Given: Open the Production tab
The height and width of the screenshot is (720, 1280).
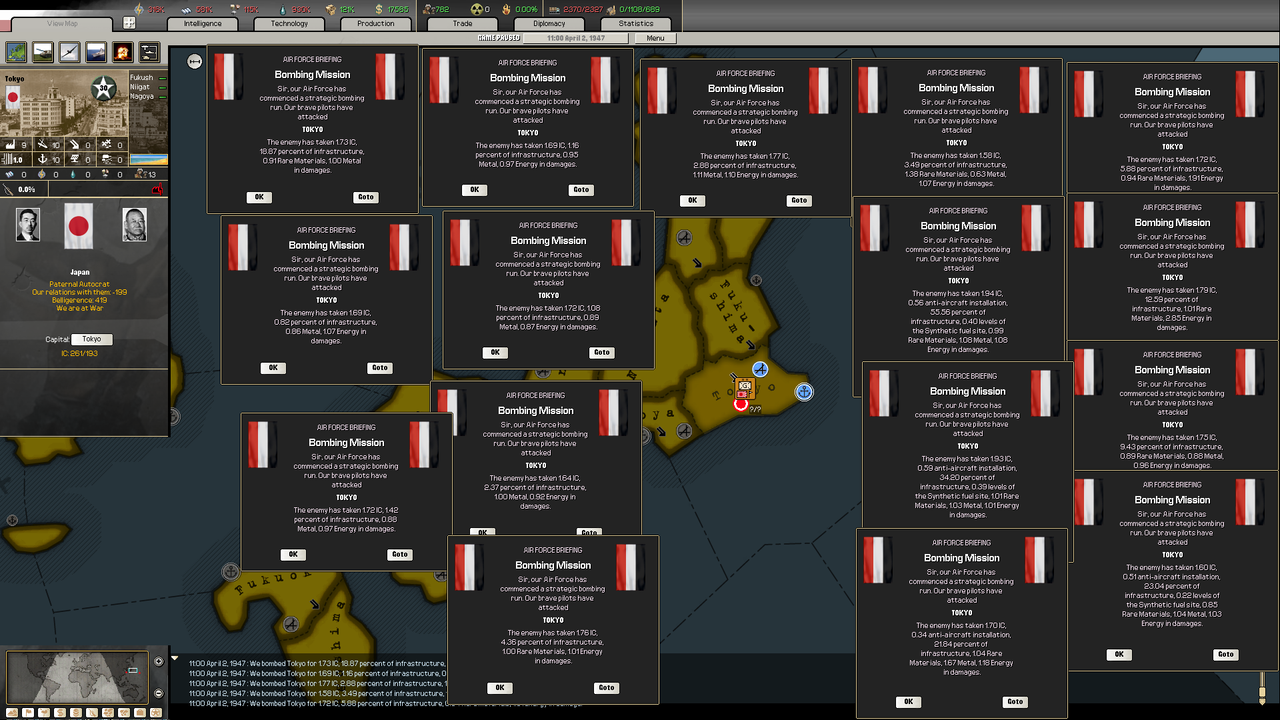Looking at the screenshot, I should point(376,23).
